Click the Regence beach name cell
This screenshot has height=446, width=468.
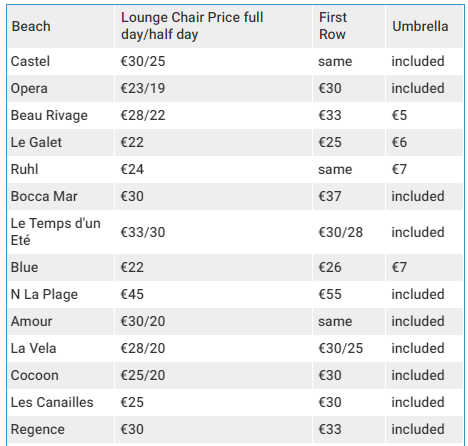pos(61,429)
